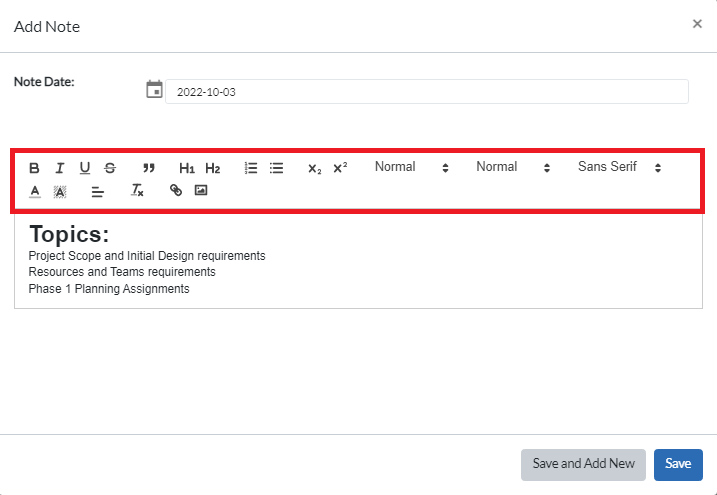Toggle italic text formatting
The height and width of the screenshot is (495, 717).
click(x=60, y=168)
